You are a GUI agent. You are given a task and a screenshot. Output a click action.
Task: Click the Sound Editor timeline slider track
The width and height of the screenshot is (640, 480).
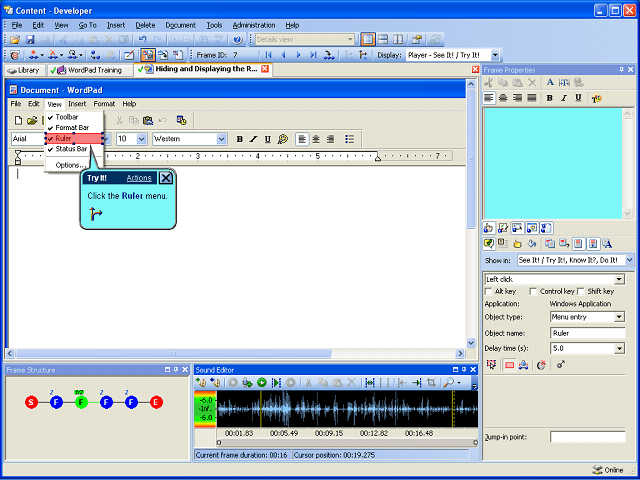347,442
